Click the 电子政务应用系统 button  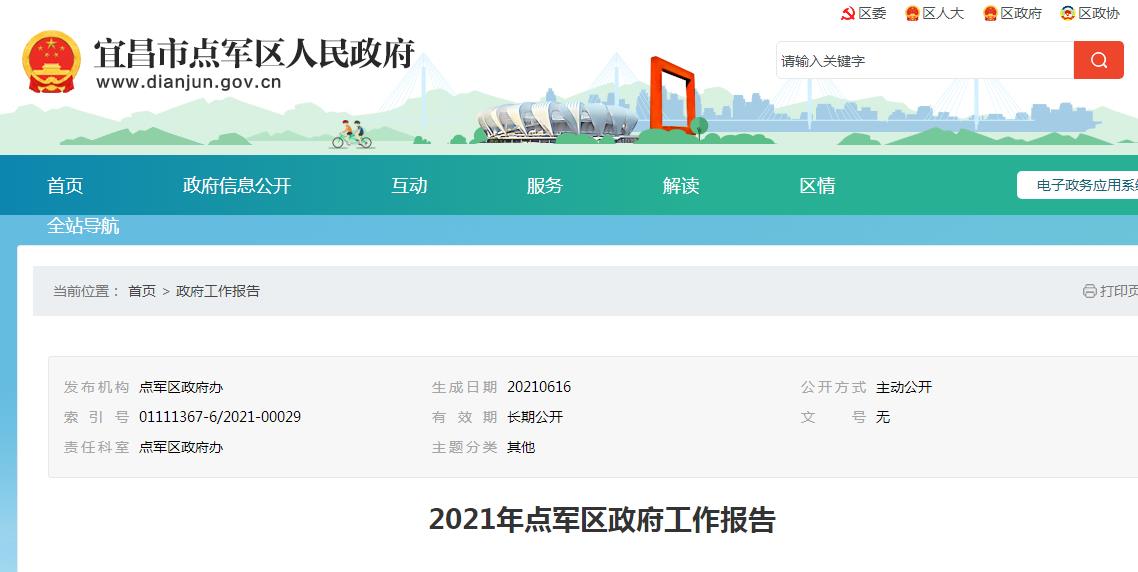[x=1078, y=185]
